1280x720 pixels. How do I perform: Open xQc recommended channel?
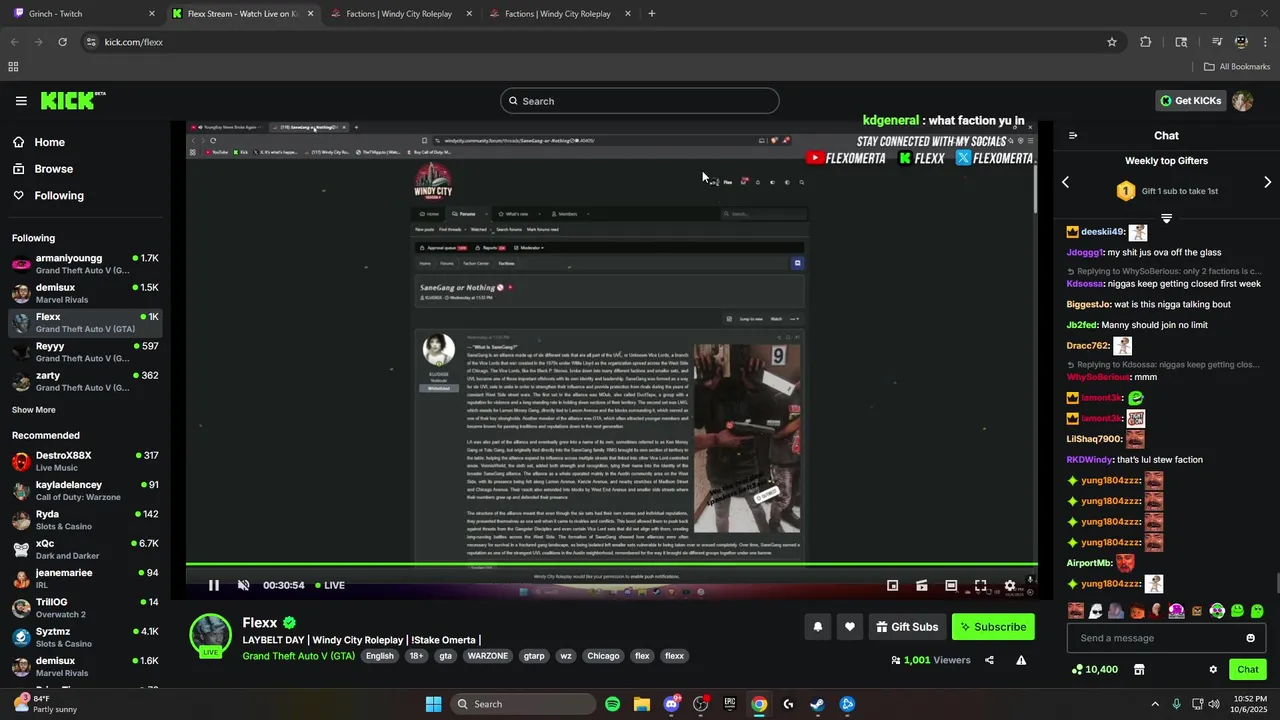84,549
